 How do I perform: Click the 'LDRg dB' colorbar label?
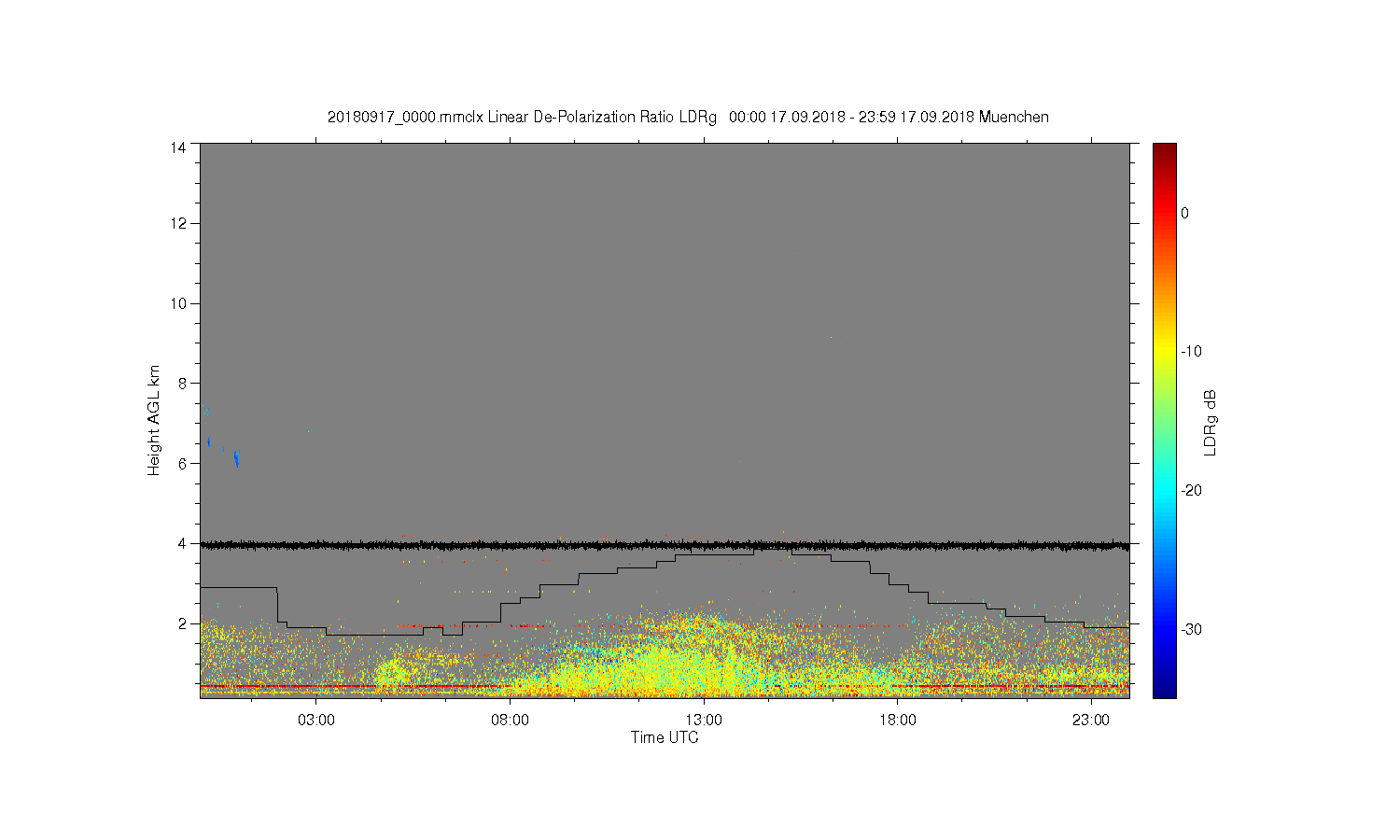click(x=1211, y=422)
